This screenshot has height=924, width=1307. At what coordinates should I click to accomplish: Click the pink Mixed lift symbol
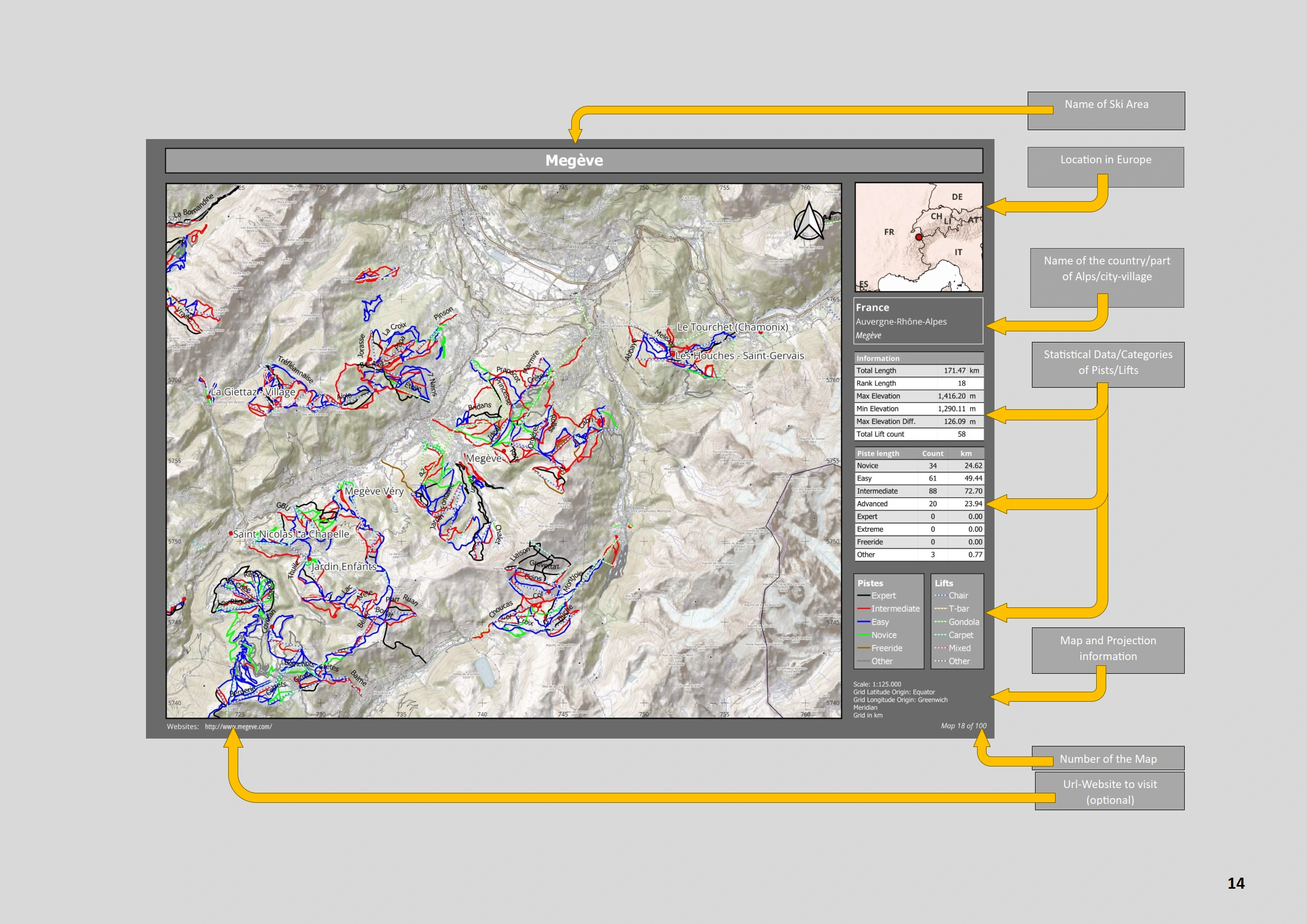pos(941,648)
